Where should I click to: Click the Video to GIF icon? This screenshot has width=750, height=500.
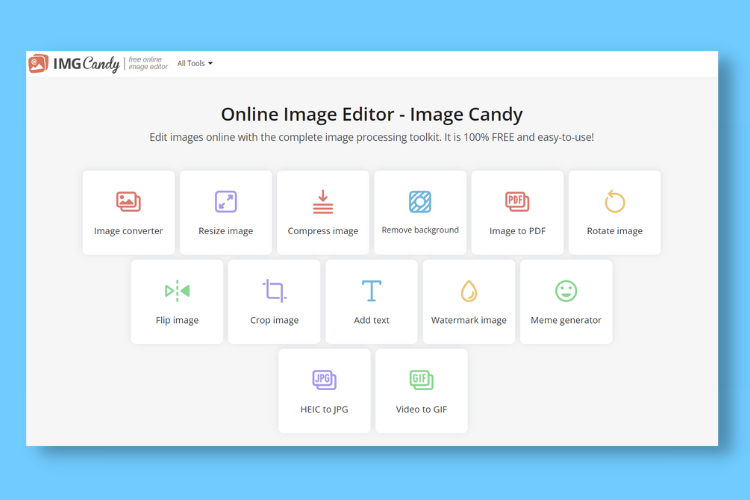(421, 380)
